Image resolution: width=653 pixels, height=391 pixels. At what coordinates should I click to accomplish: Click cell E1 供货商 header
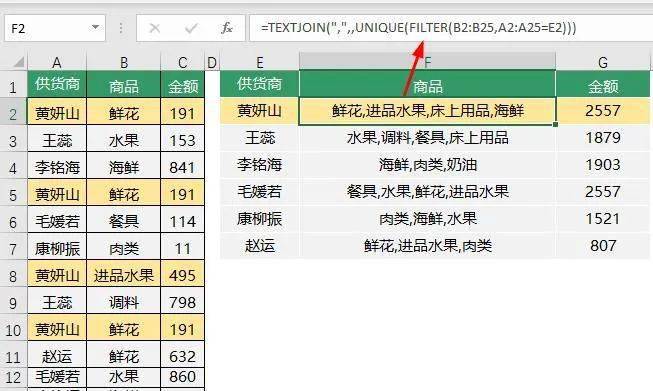[x=259, y=85]
